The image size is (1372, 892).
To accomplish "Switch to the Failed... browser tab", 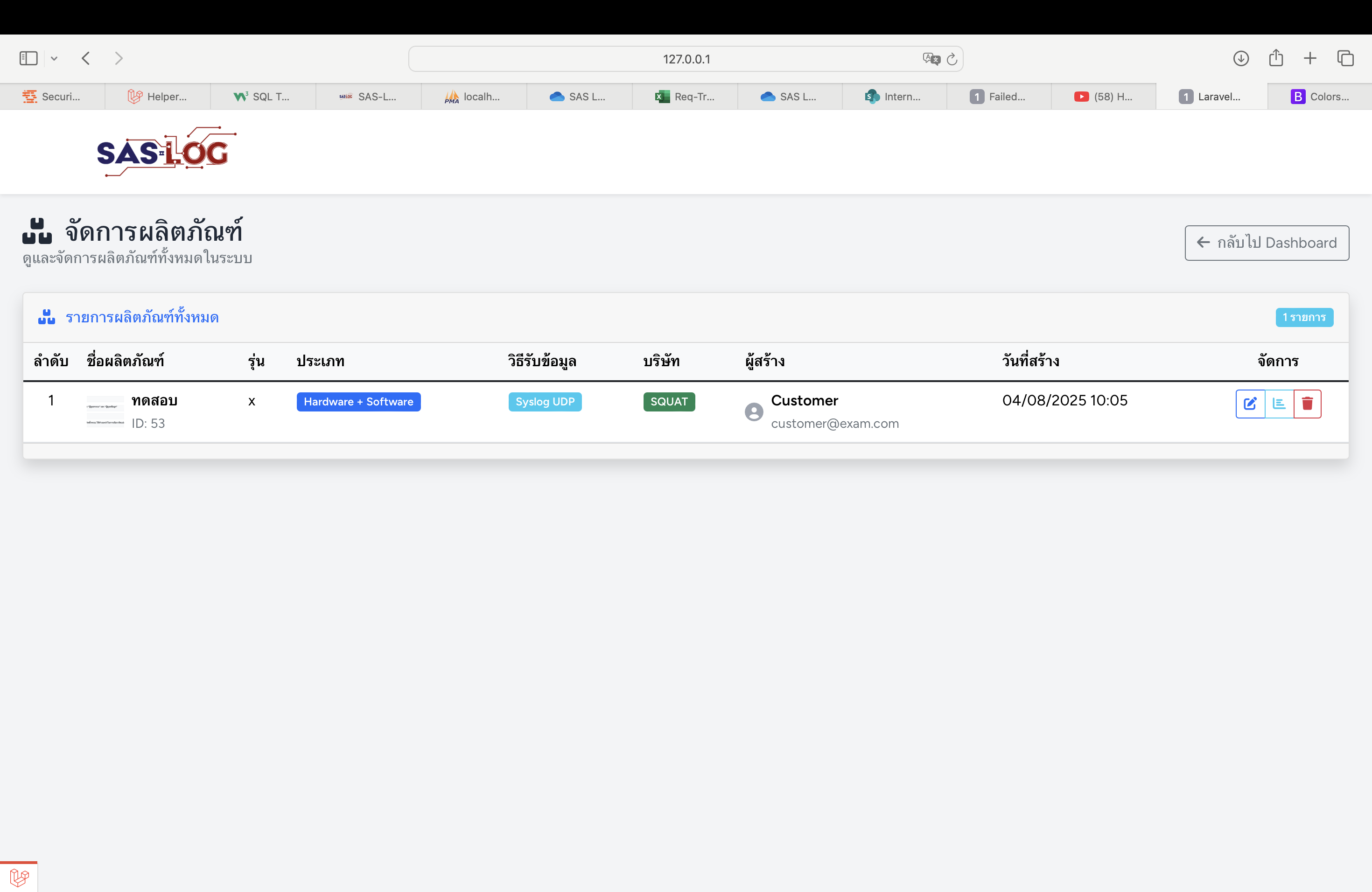I will coord(999,97).
